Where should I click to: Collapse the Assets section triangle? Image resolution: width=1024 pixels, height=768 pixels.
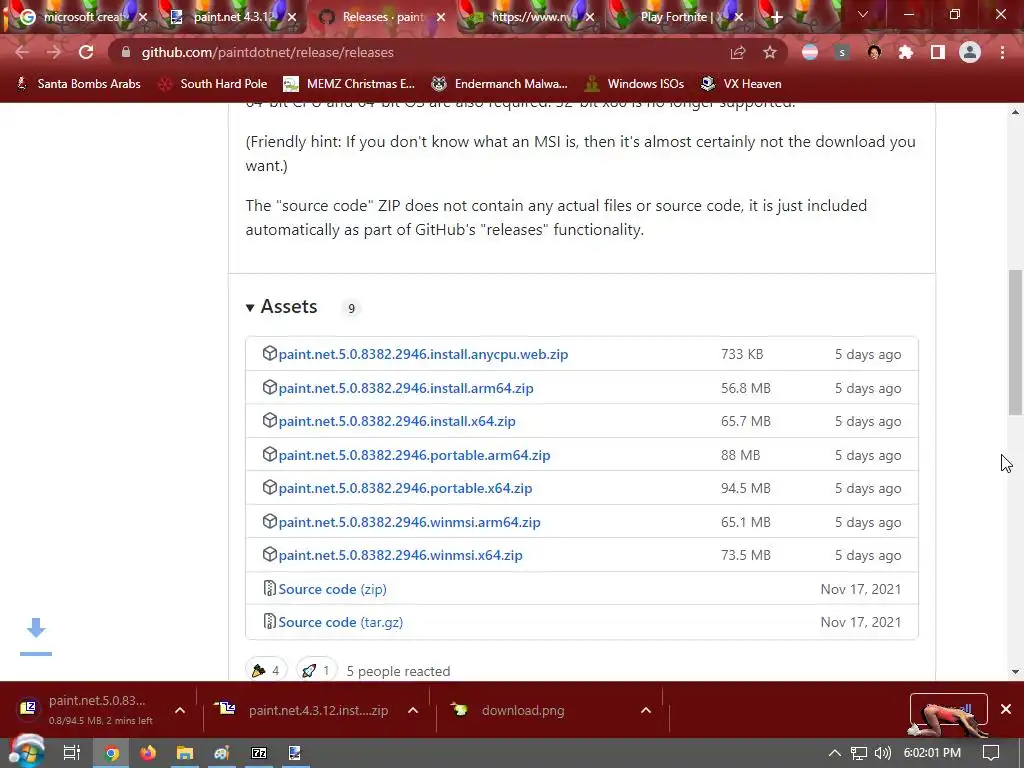pos(249,308)
